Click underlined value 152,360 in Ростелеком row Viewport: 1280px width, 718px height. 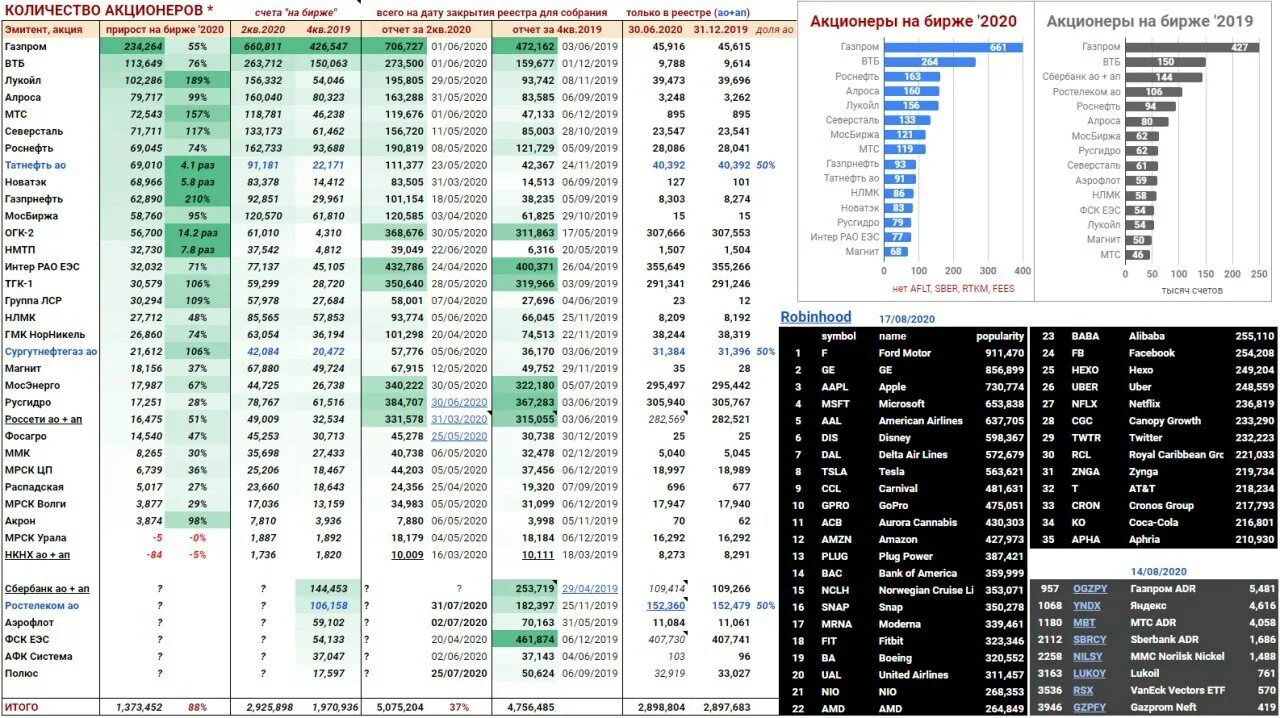(x=666, y=606)
